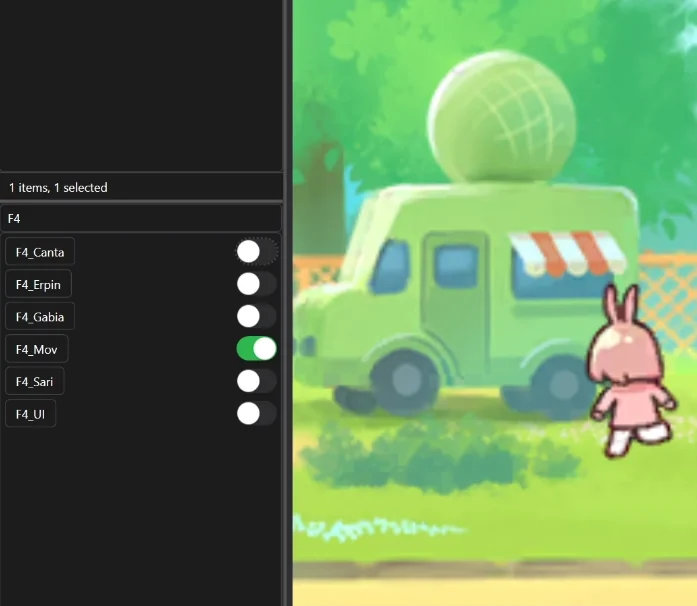Switch on the F4_Sari toggle
The height and width of the screenshot is (606, 697).
click(256, 381)
